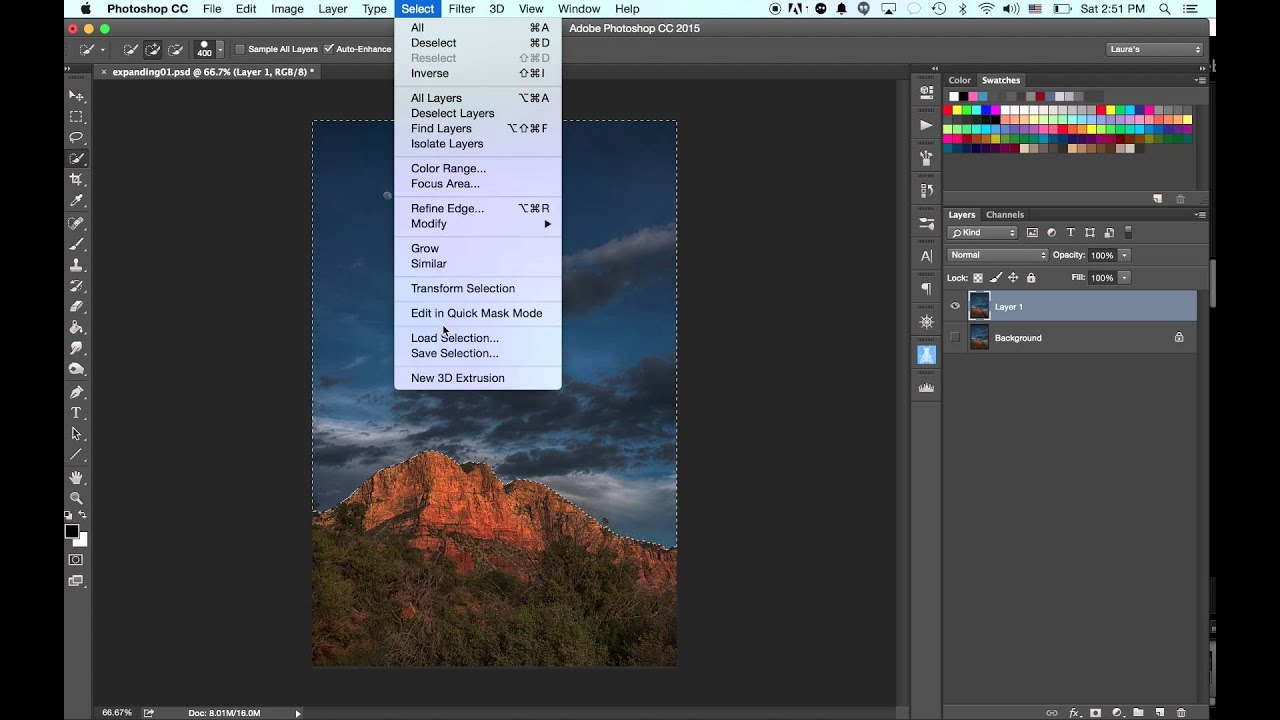
Task: Open the Fill slider dropdown arrow
Action: [x=1125, y=278]
